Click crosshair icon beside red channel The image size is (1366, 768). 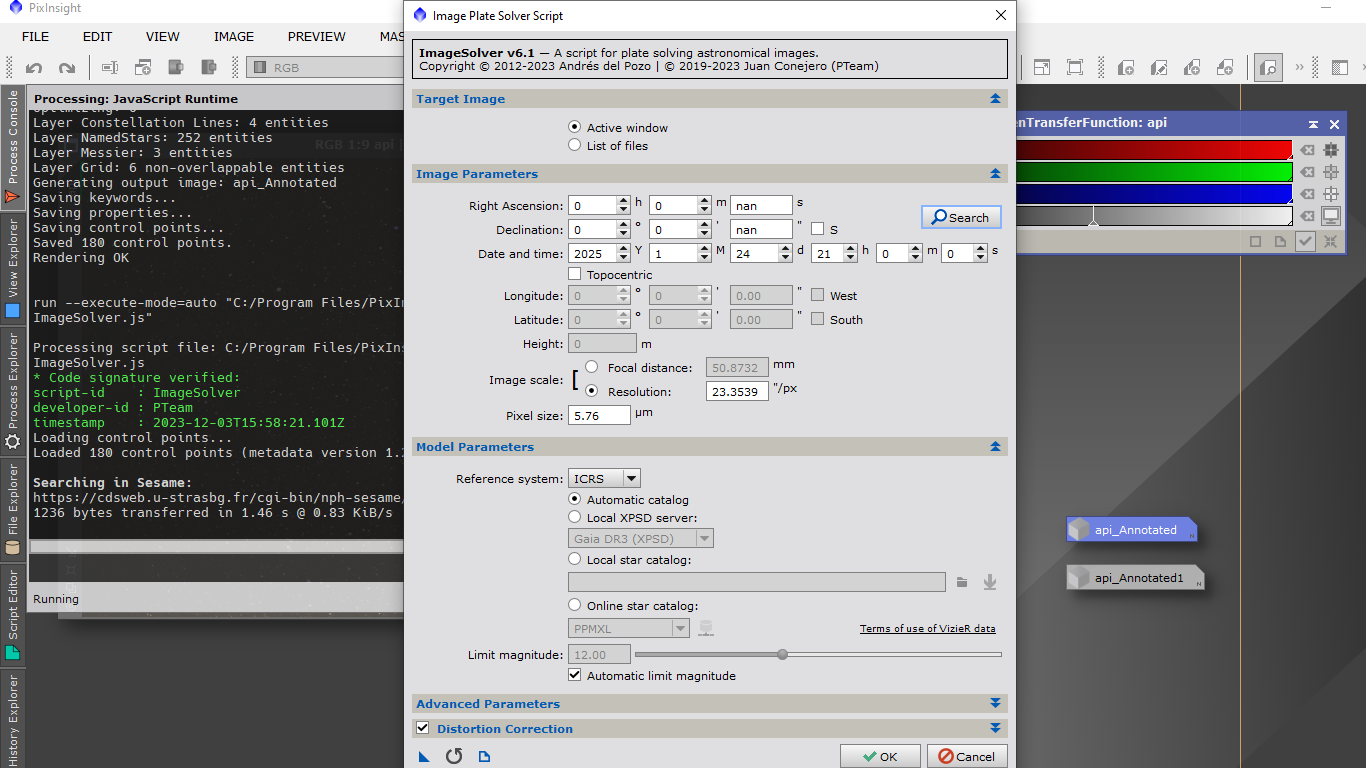[1331, 150]
